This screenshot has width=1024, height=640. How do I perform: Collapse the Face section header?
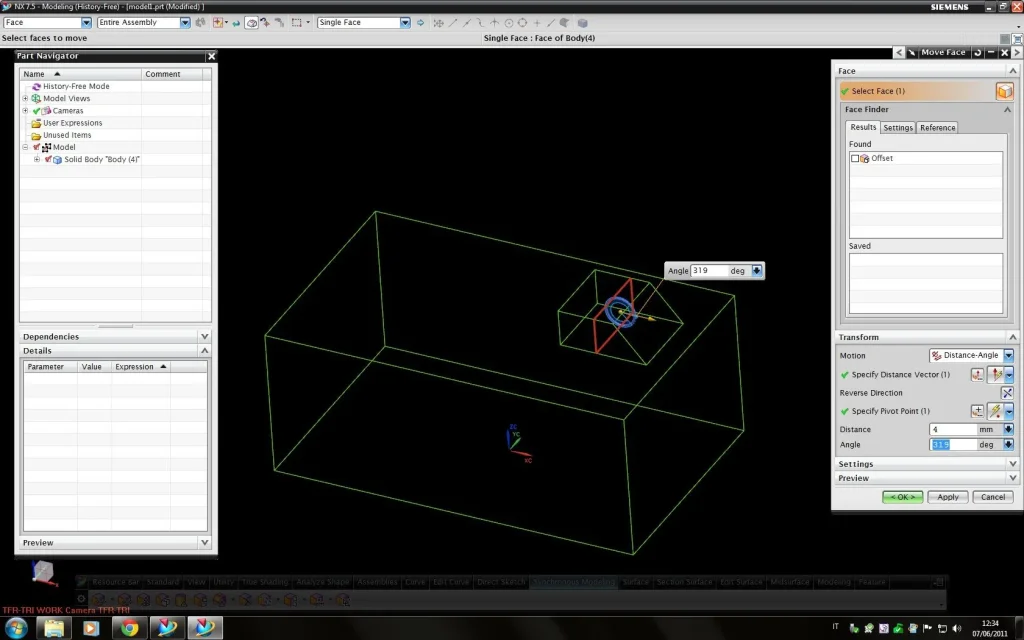1013,71
